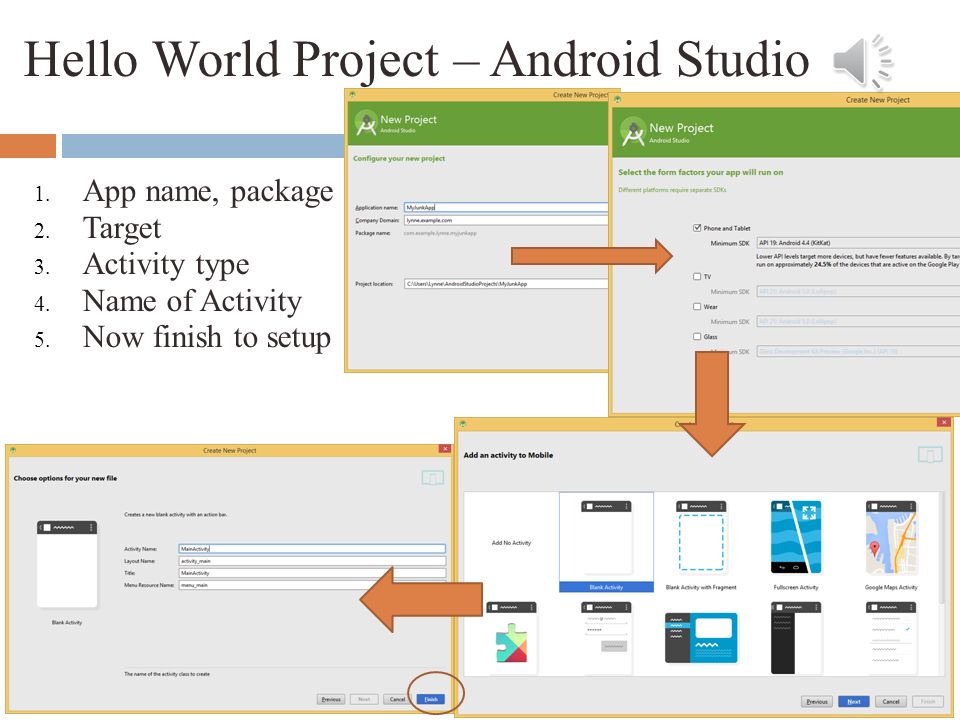
Task: Click 'Select the form factors' heading text
Action: click(x=700, y=172)
